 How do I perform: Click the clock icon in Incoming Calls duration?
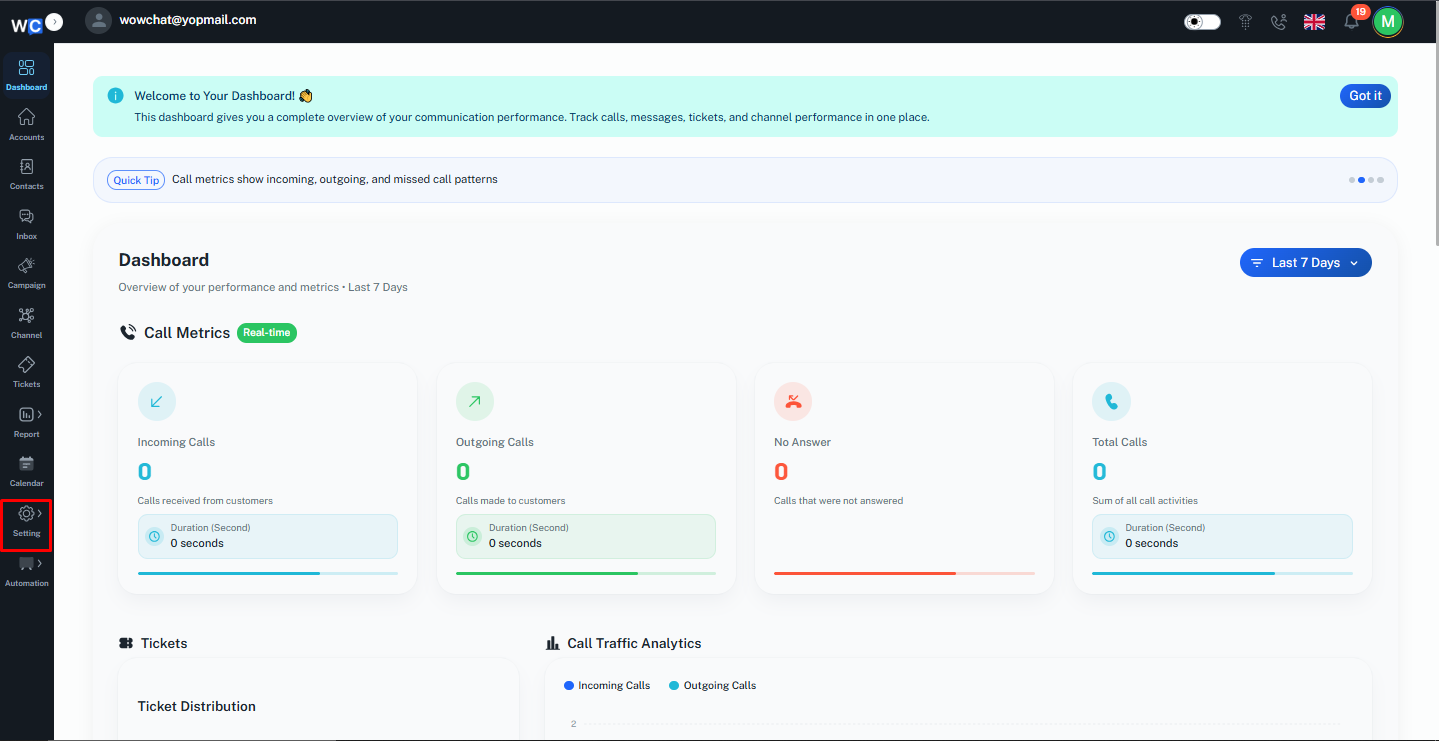[155, 536]
